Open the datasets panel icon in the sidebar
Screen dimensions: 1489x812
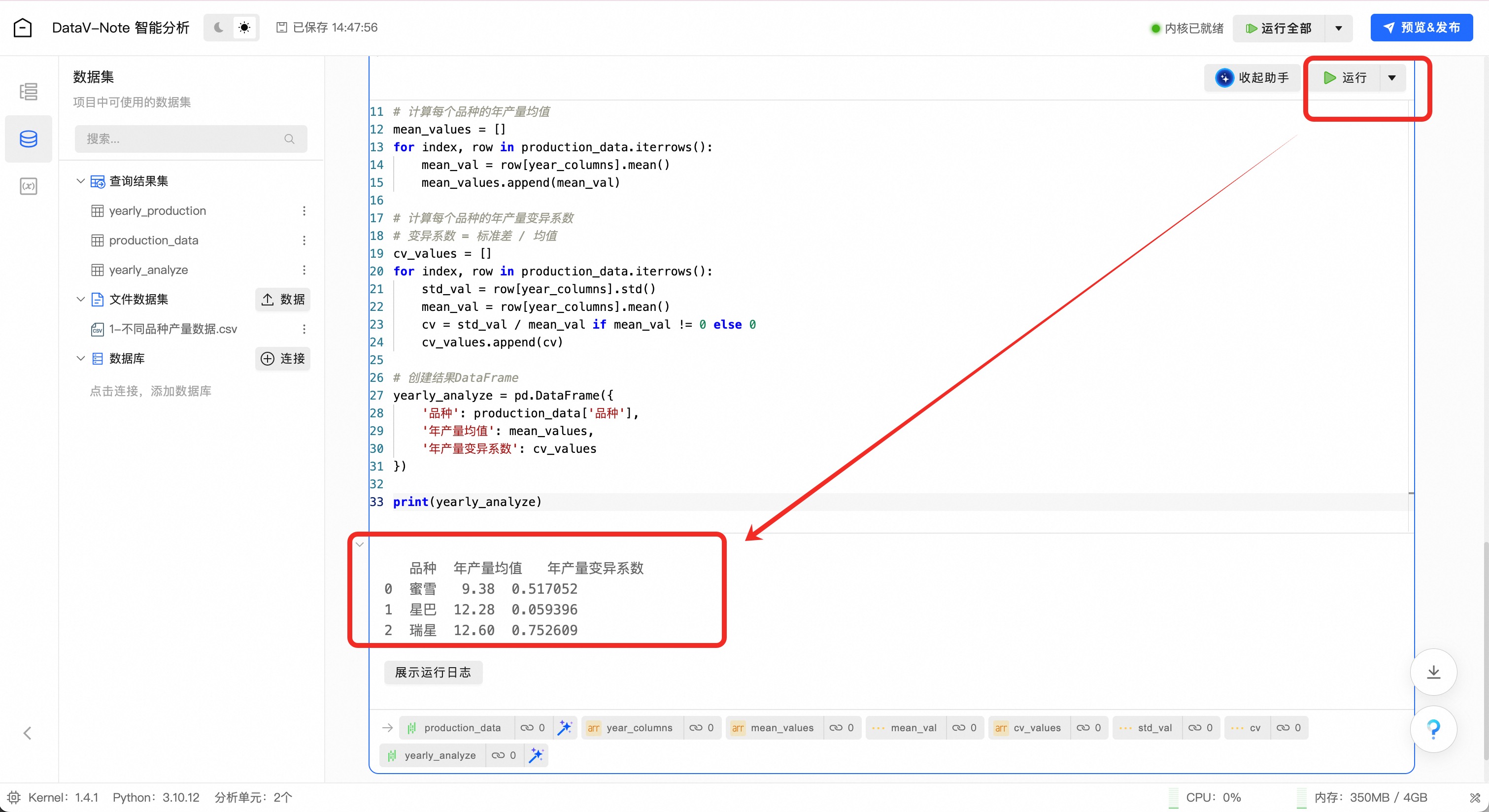pos(28,139)
